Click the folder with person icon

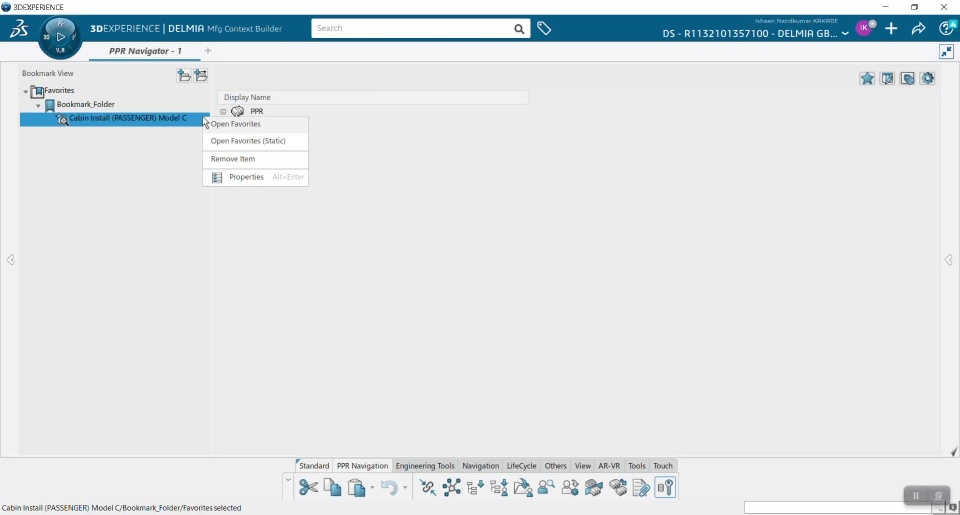(x=523, y=487)
